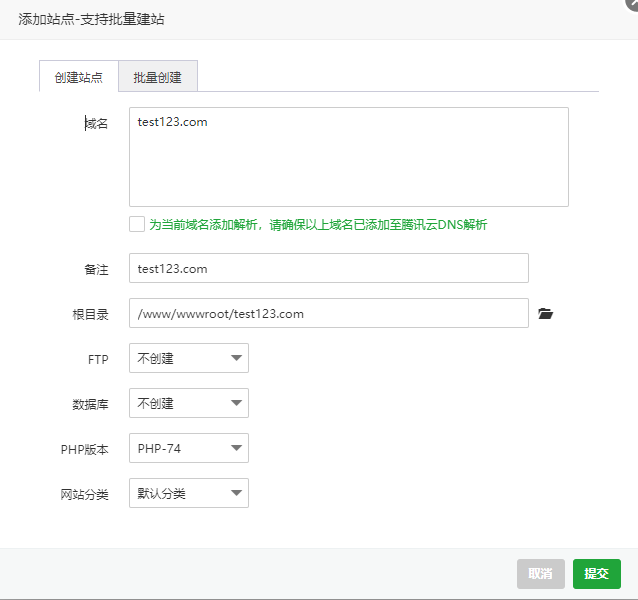Click the 根目录 field label
638x600 pixels.
(90, 314)
